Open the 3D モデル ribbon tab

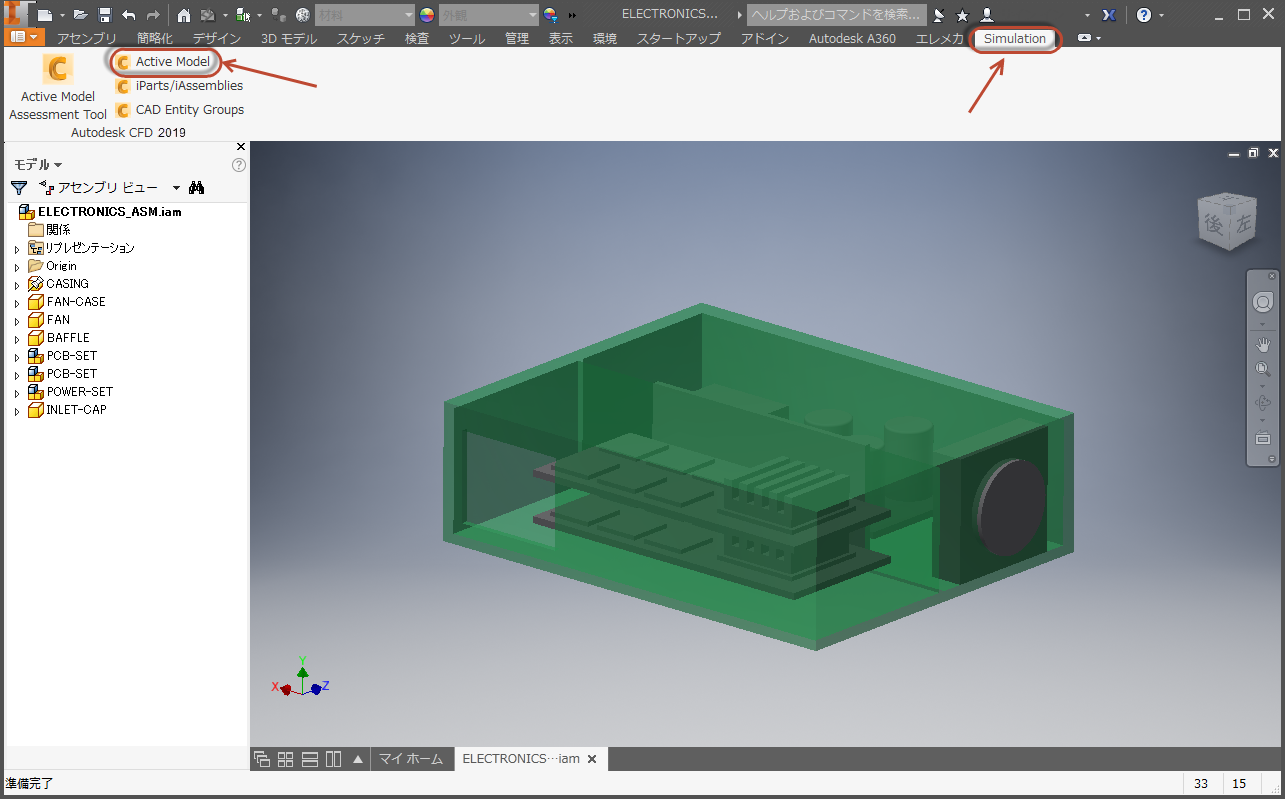288,39
